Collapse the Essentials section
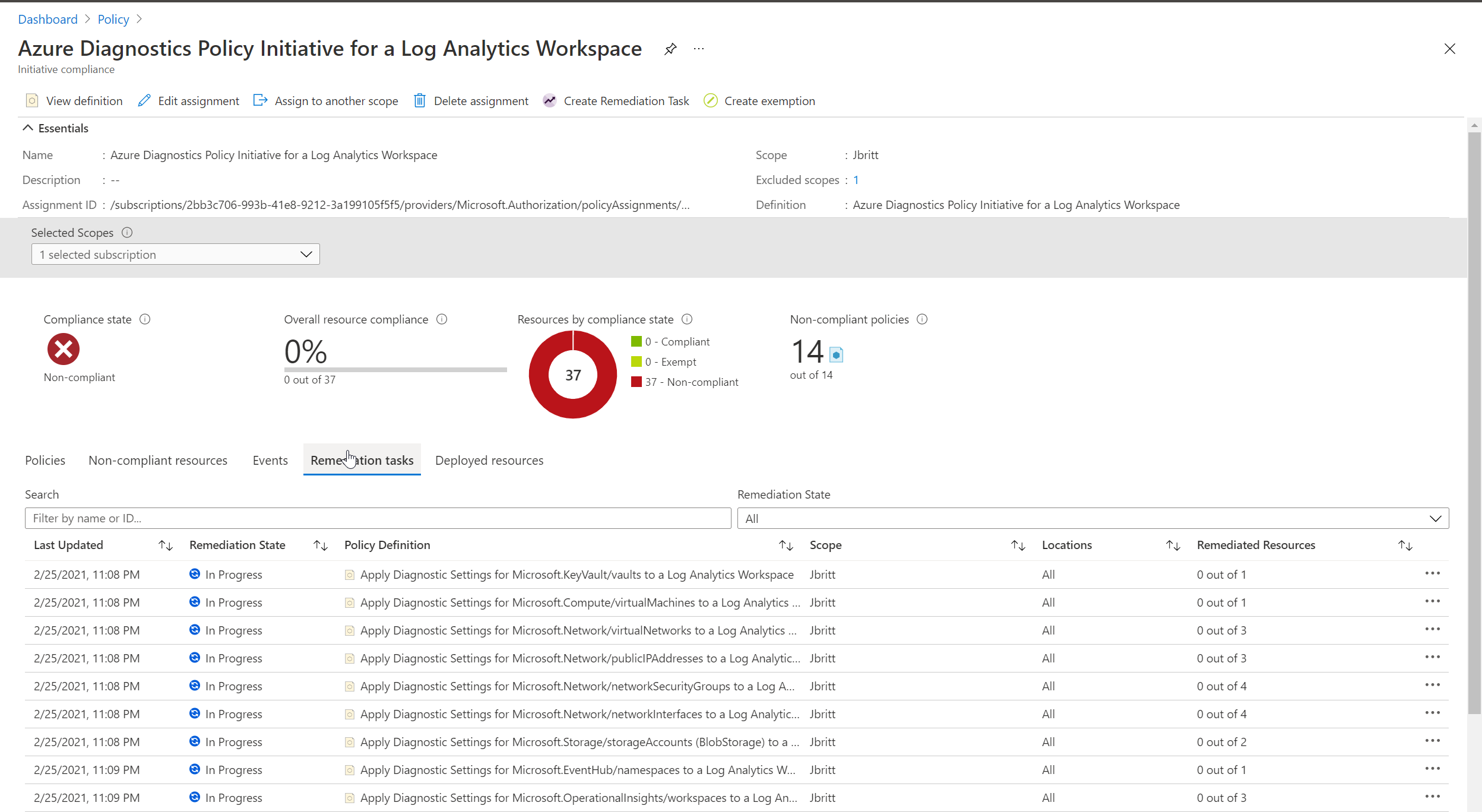 [28, 128]
